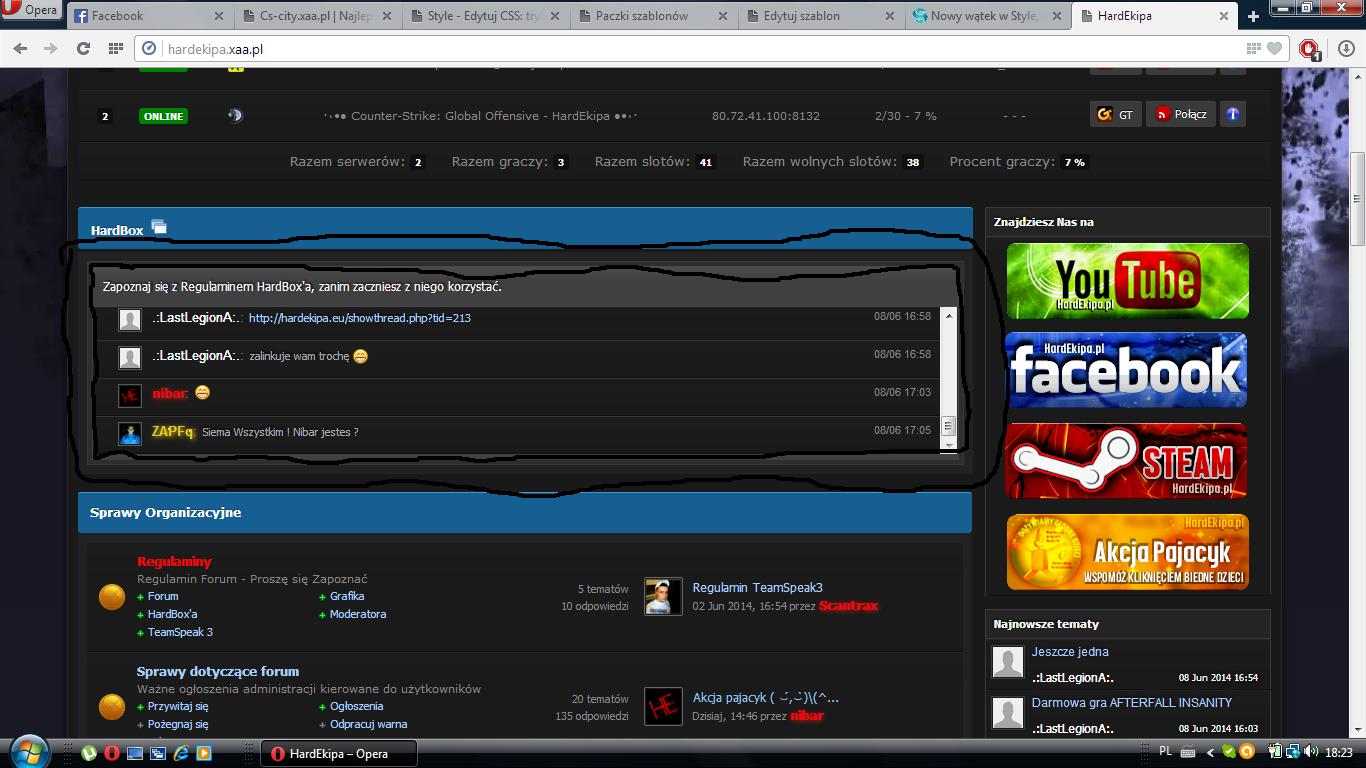This screenshot has height=768, width=1366.
Task: Open a new browser tab
Action: coord(1254,16)
